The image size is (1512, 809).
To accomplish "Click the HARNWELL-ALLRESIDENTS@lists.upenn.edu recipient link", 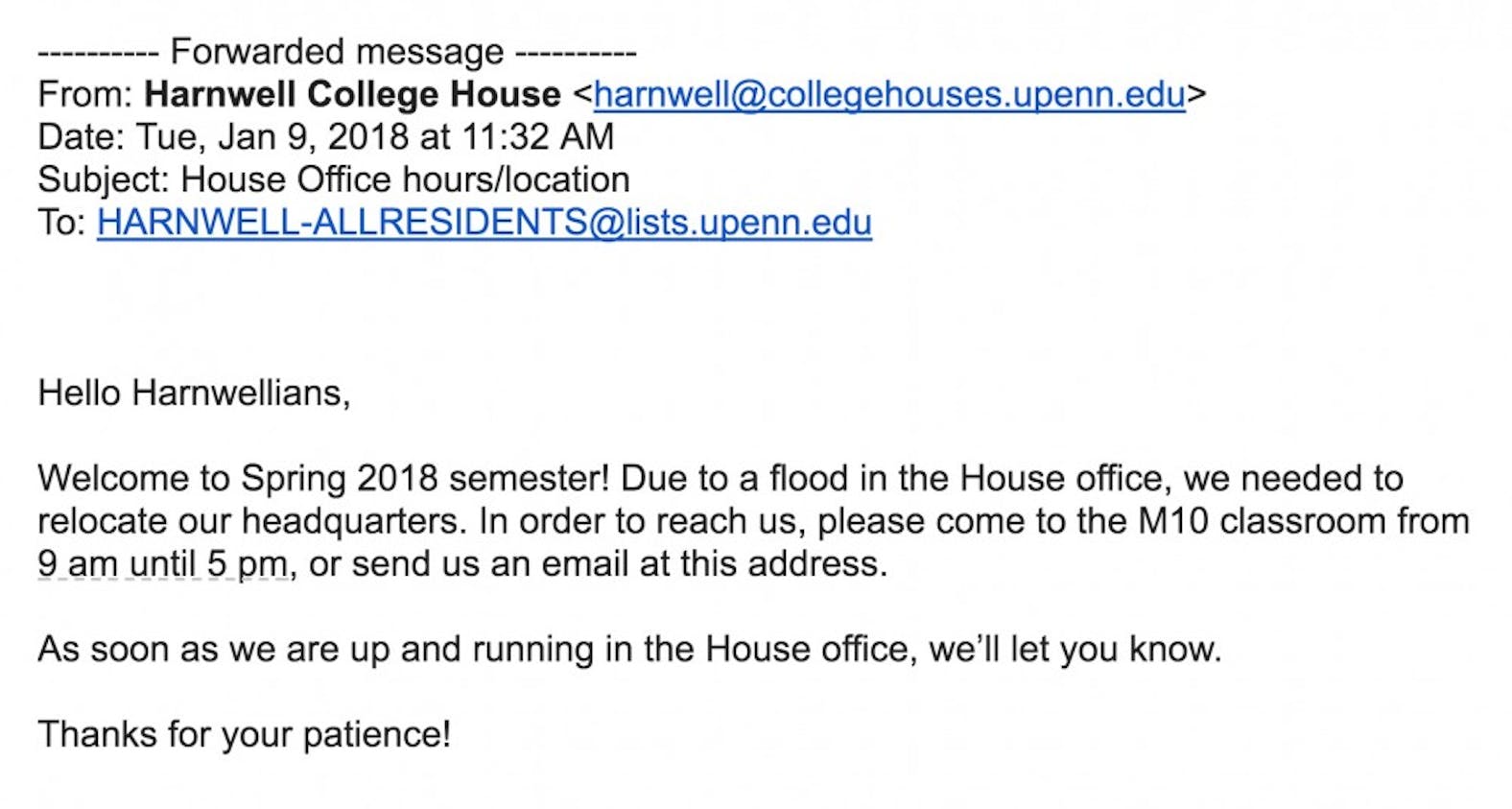I will pos(484,223).
